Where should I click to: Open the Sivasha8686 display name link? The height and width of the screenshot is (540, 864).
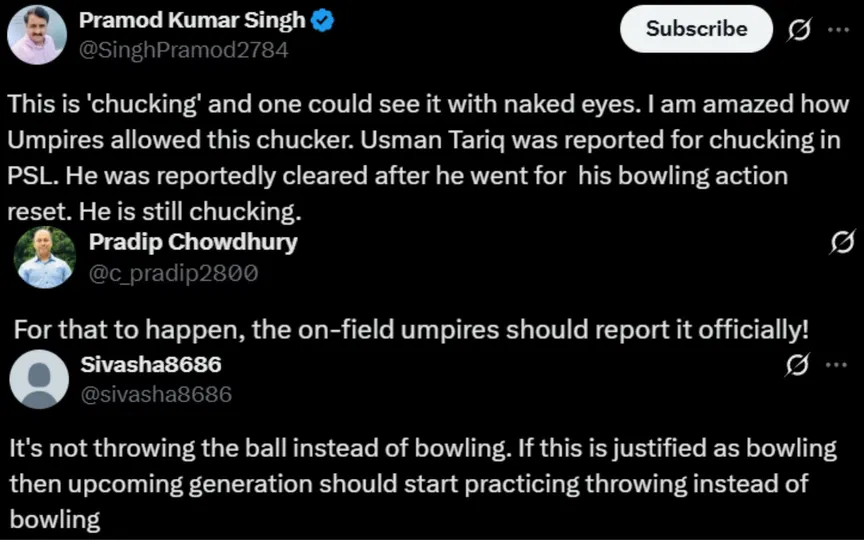(x=150, y=364)
